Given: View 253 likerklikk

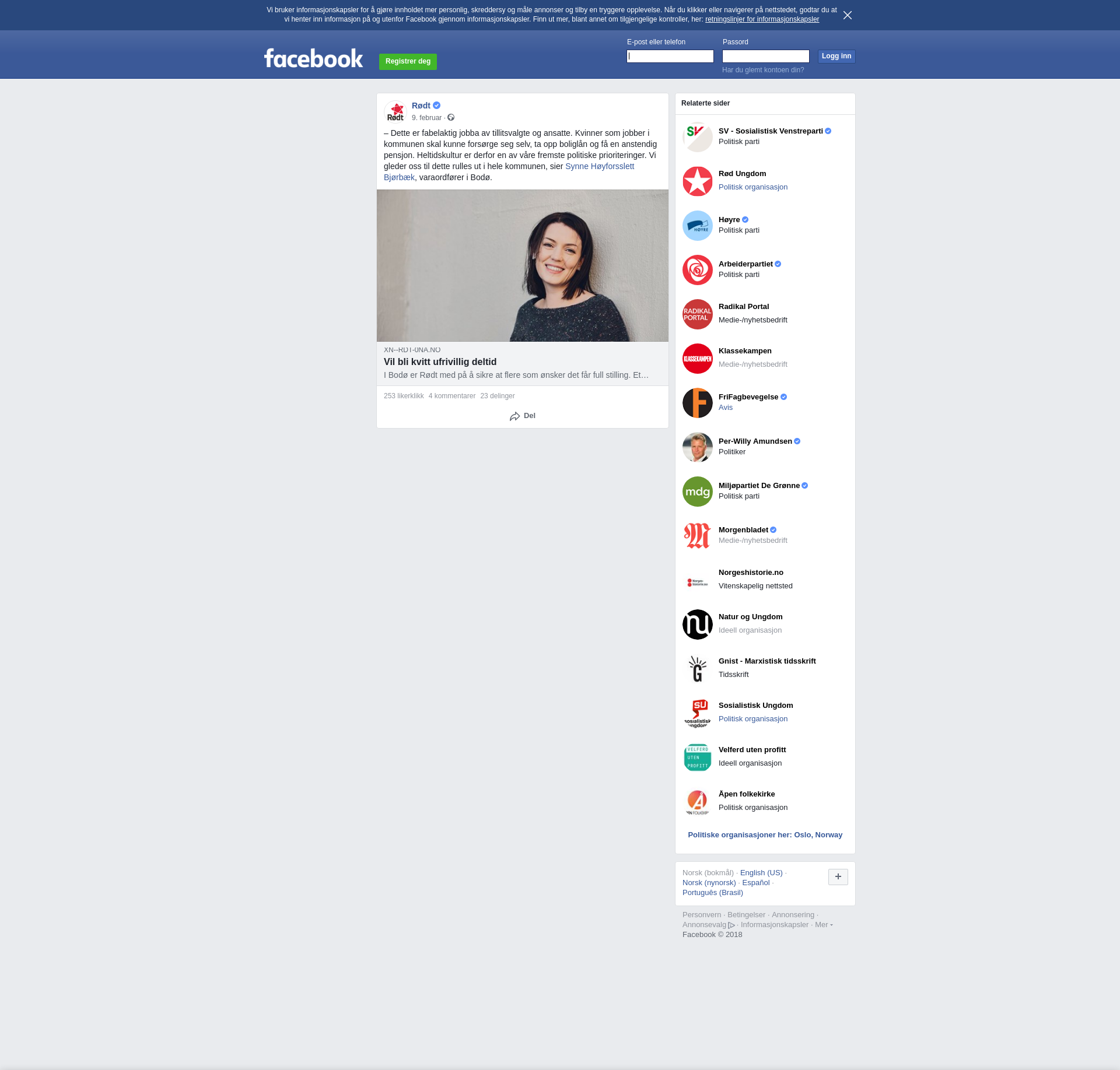Looking at the screenshot, I should 404,396.
